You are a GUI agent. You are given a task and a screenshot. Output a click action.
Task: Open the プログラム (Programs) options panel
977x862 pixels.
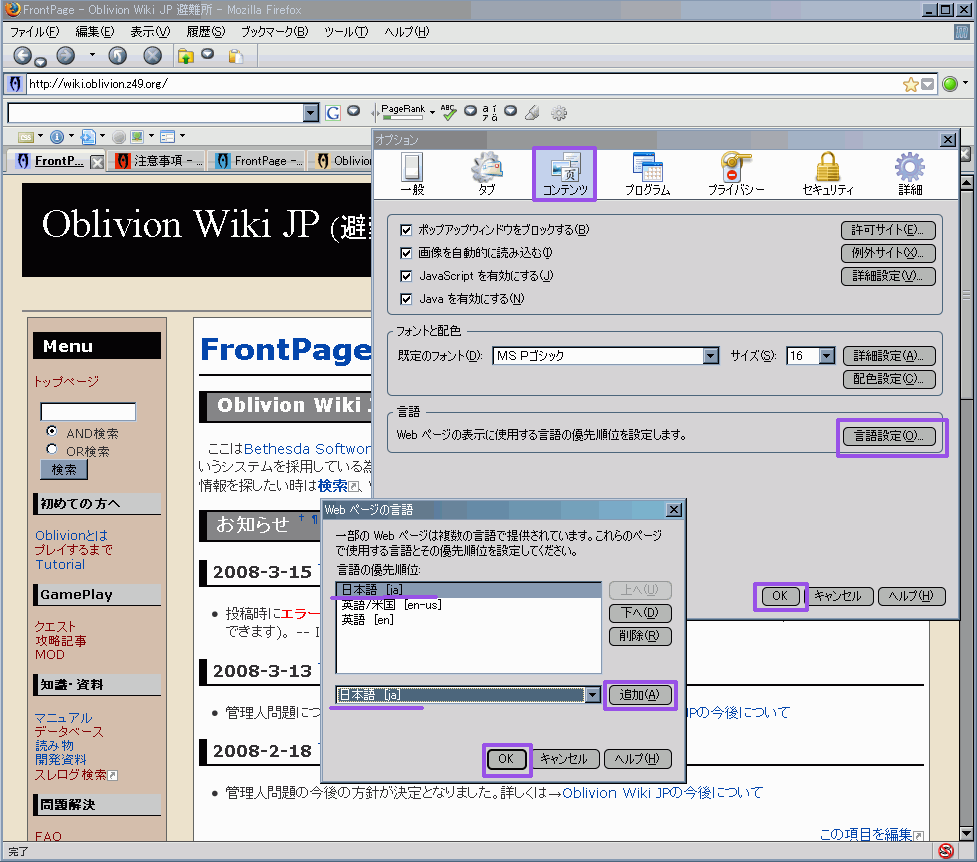pos(647,173)
